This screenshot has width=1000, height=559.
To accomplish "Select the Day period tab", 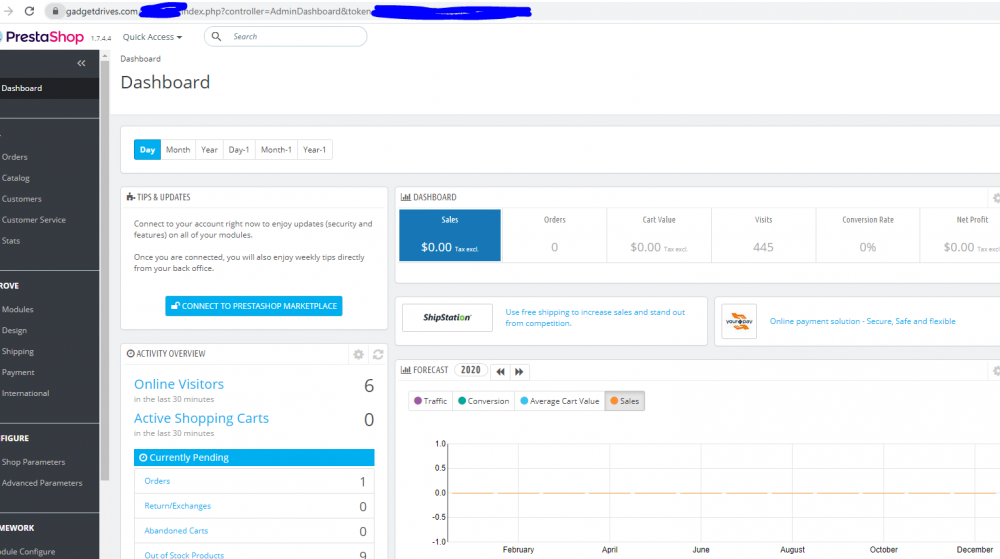I will click(x=147, y=150).
